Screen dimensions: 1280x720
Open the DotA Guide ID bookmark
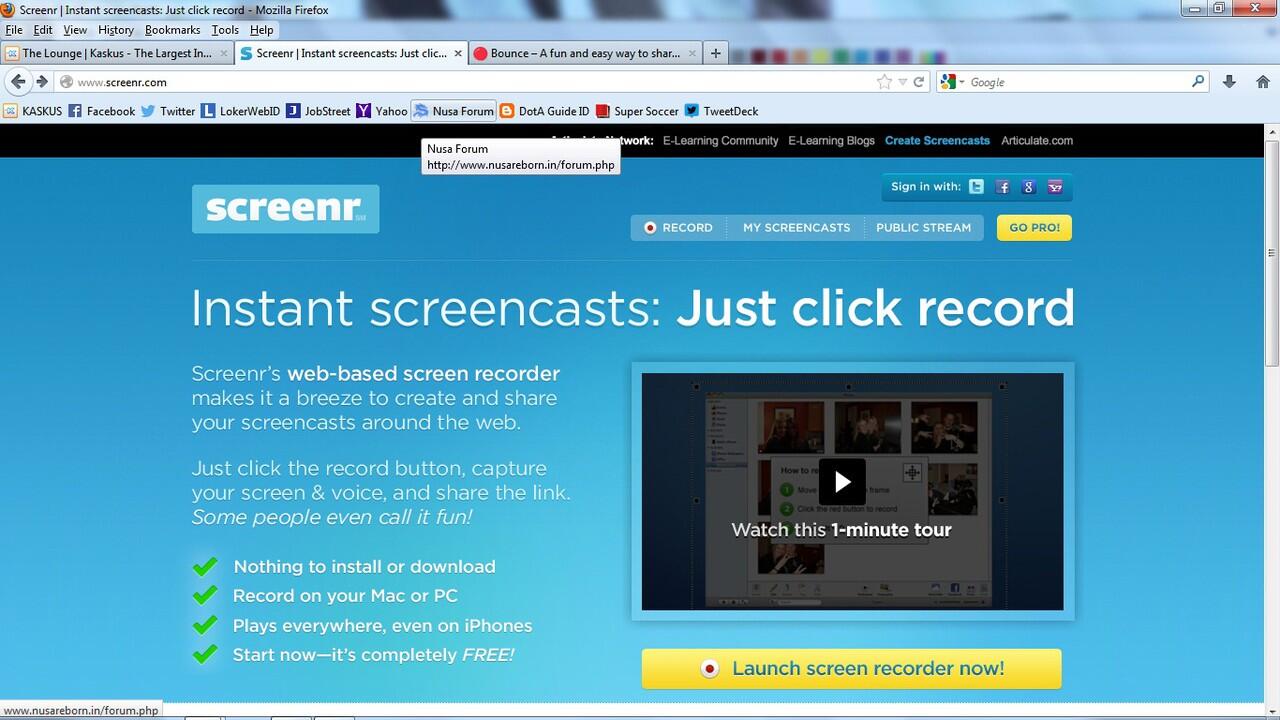click(545, 111)
